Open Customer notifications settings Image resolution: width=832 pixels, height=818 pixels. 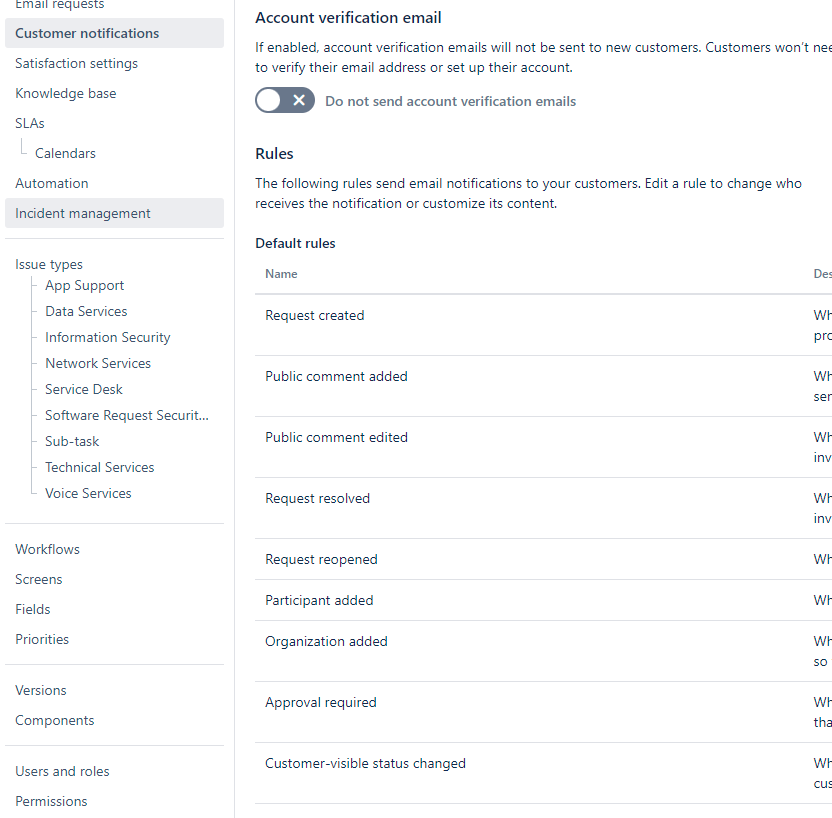[85, 33]
